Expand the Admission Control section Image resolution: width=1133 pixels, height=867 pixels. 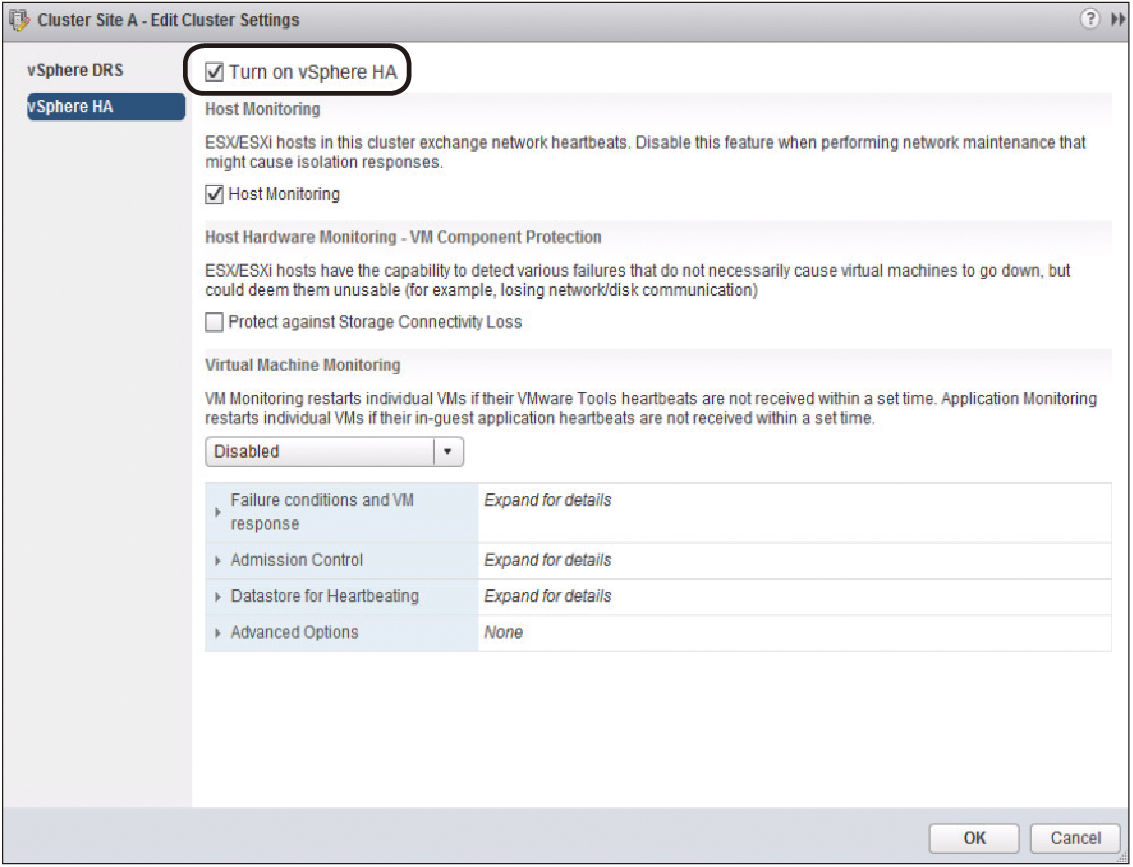coord(217,560)
